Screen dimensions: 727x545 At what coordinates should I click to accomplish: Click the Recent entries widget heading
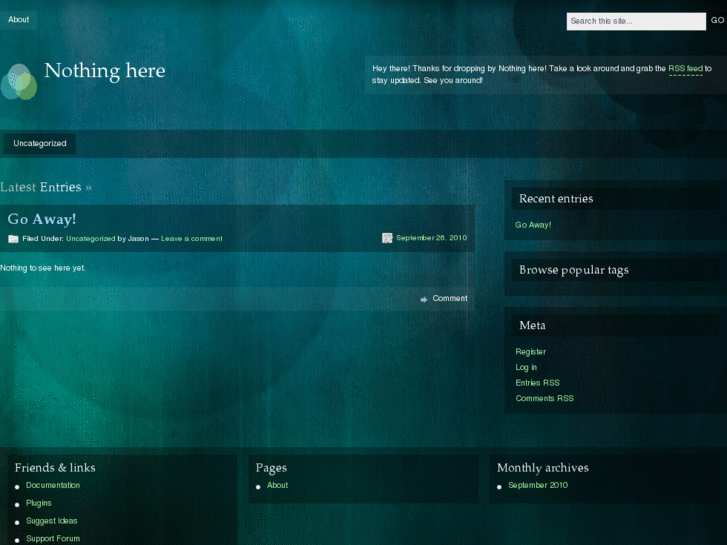tap(556, 199)
